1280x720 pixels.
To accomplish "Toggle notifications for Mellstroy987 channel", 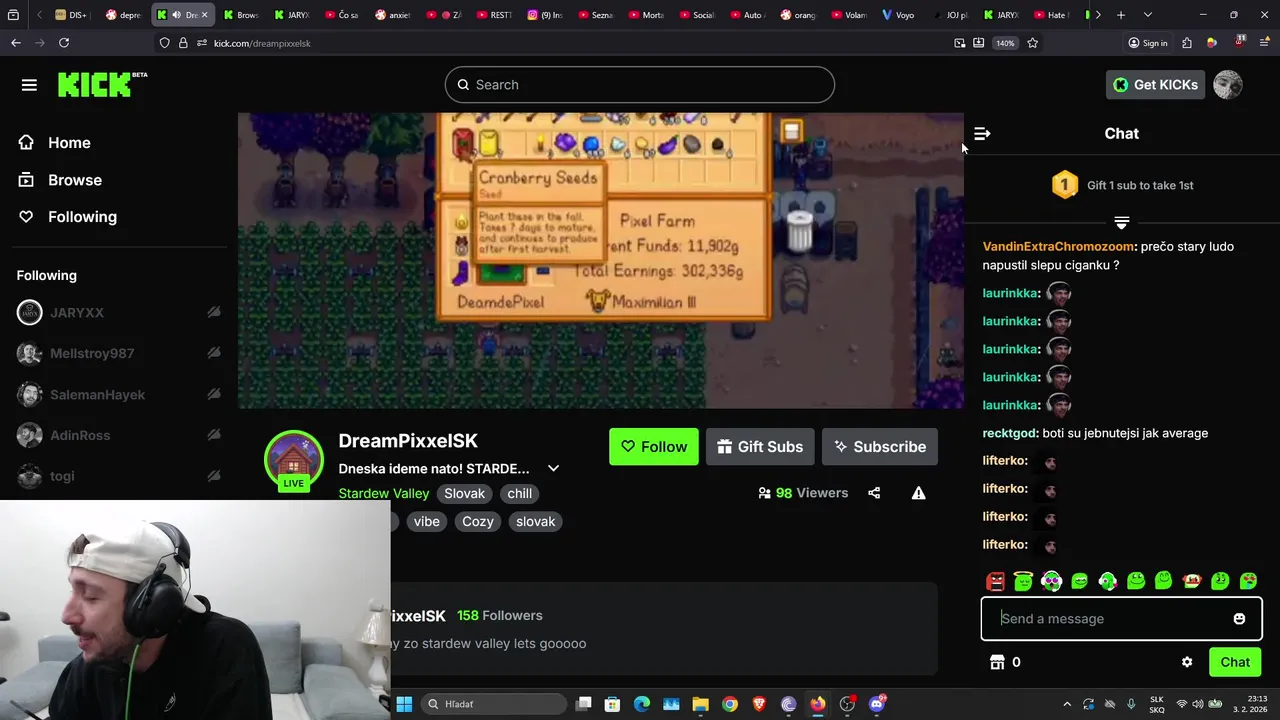I will point(214,353).
